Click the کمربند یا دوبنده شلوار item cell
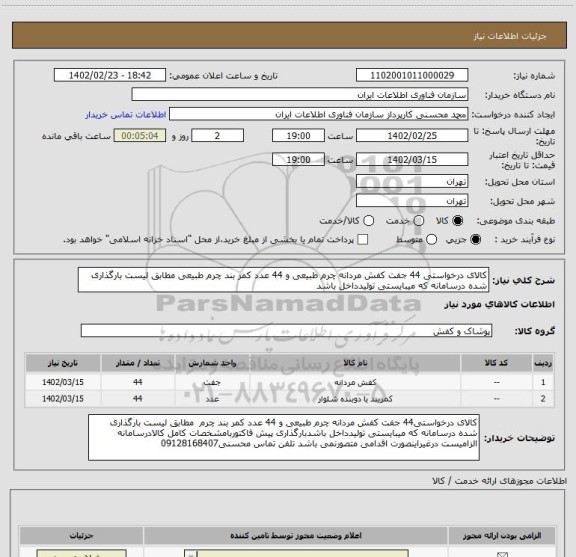 [x=355, y=399]
